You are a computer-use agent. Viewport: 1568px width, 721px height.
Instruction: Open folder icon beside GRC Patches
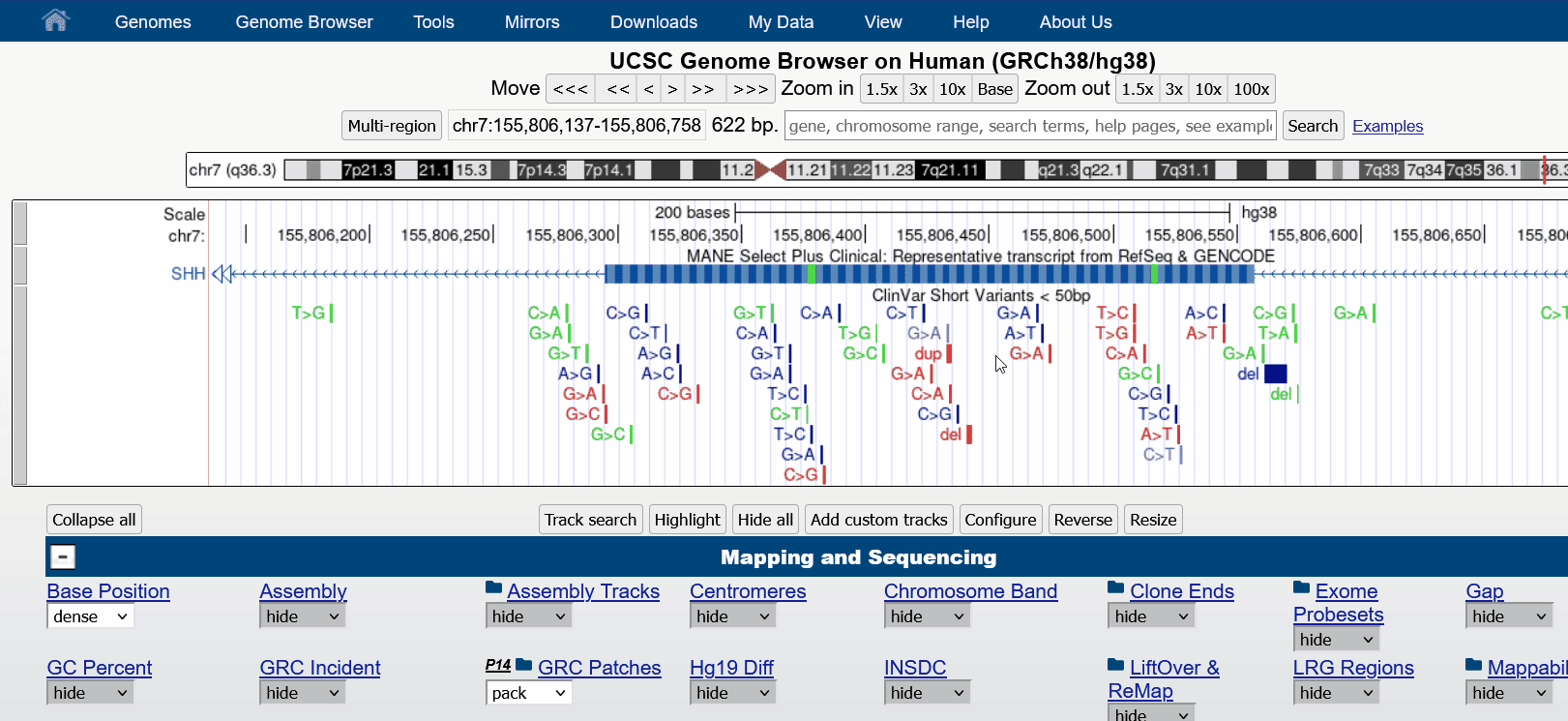pos(524,665)
